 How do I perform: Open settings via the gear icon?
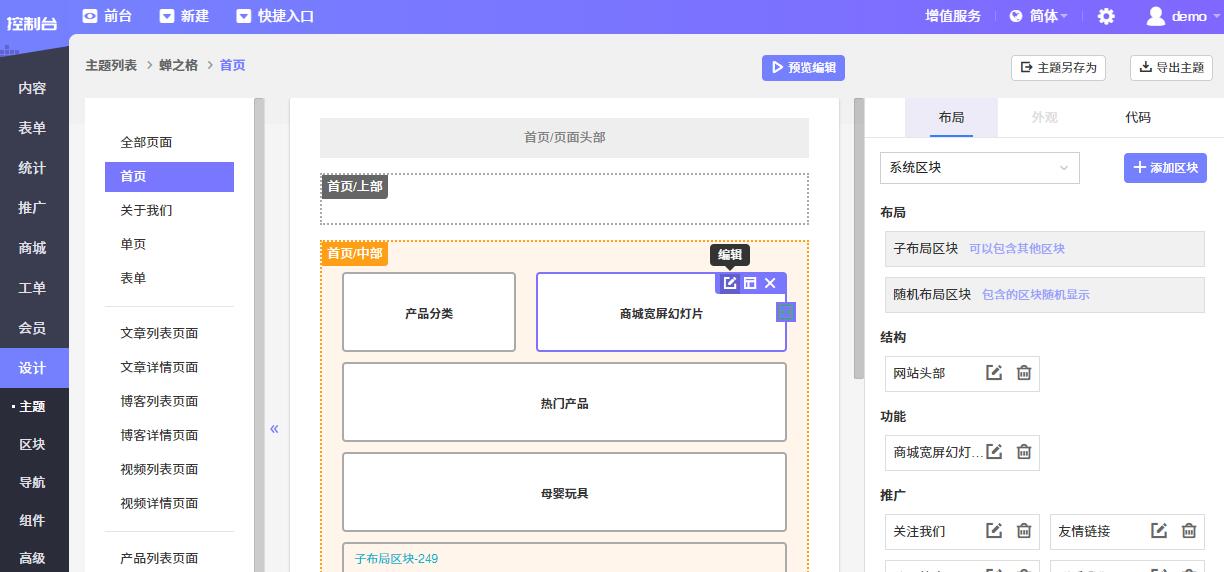click(x=1106, y=16)
